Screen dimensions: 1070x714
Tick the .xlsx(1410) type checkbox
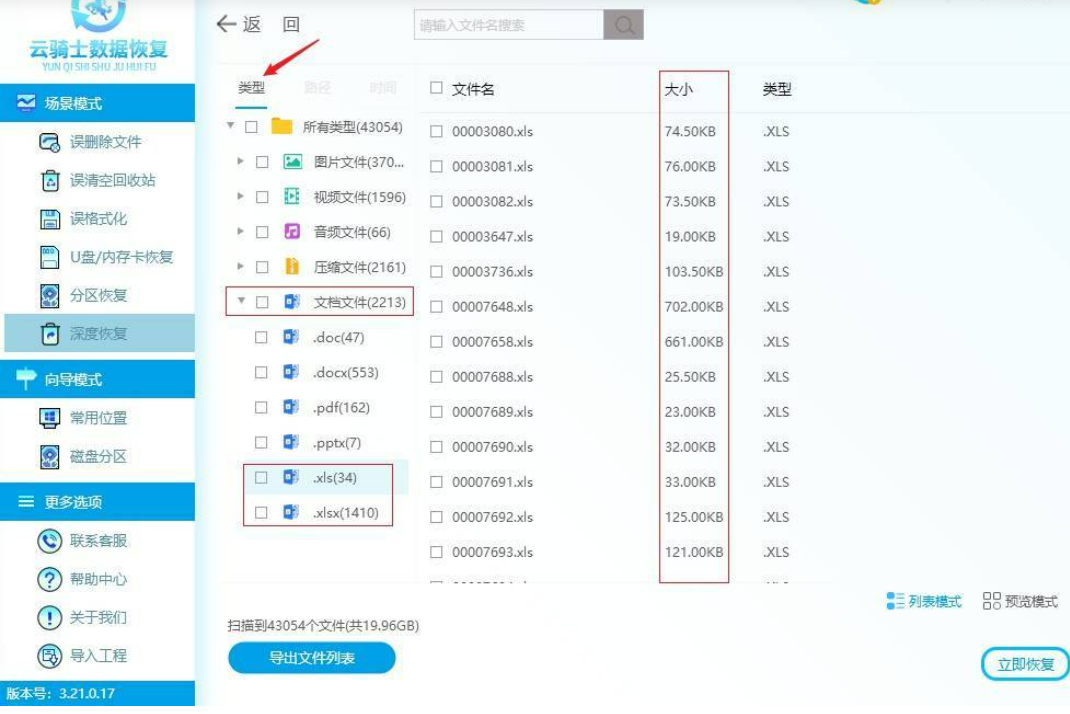coord(261,513)
